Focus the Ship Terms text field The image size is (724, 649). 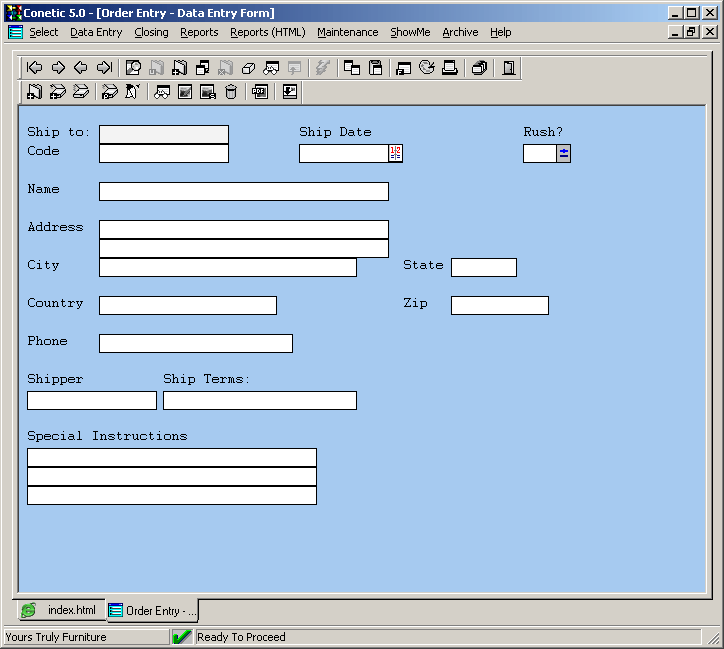pos(259,400)
